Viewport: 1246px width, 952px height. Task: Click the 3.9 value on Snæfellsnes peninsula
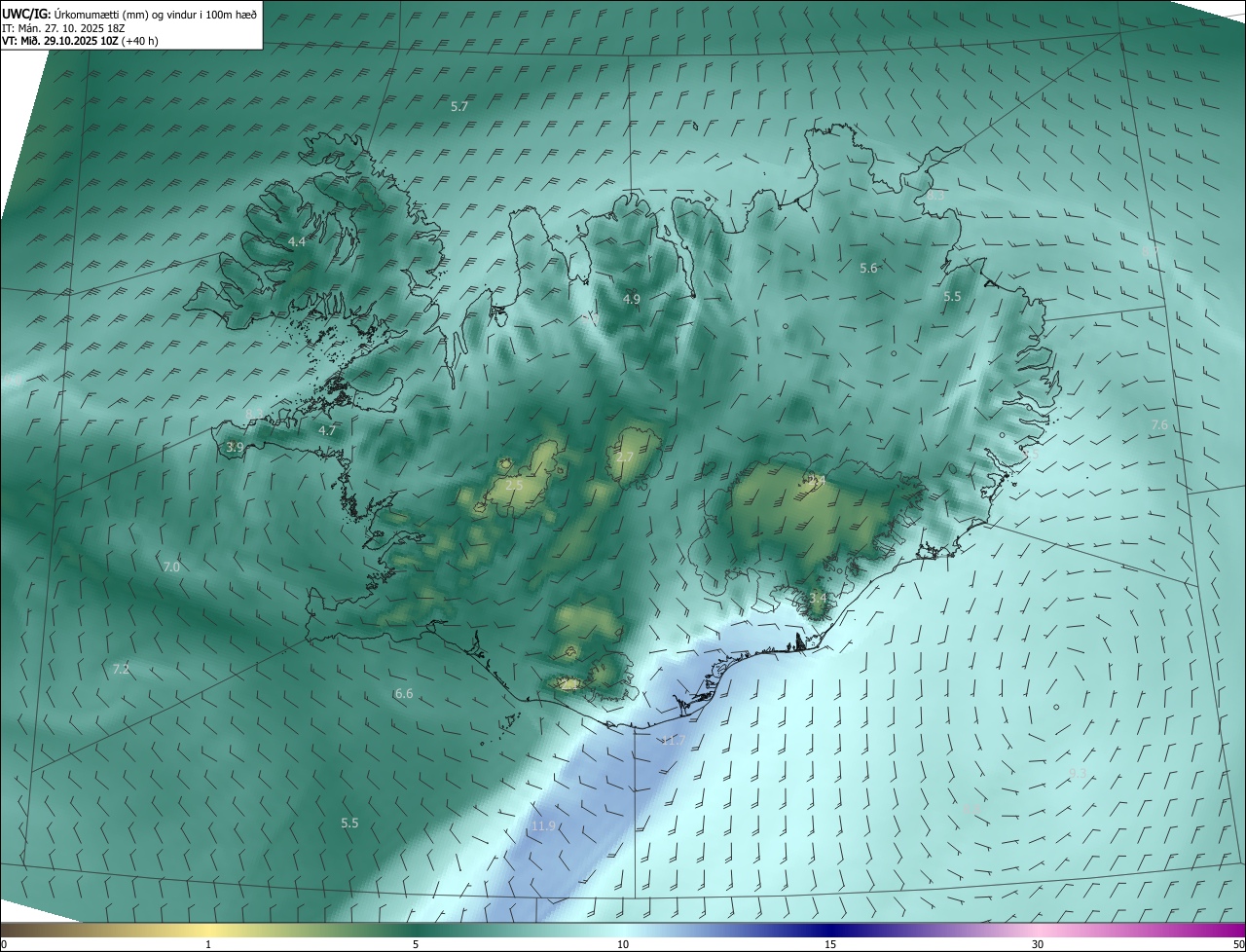pos(235,447)
